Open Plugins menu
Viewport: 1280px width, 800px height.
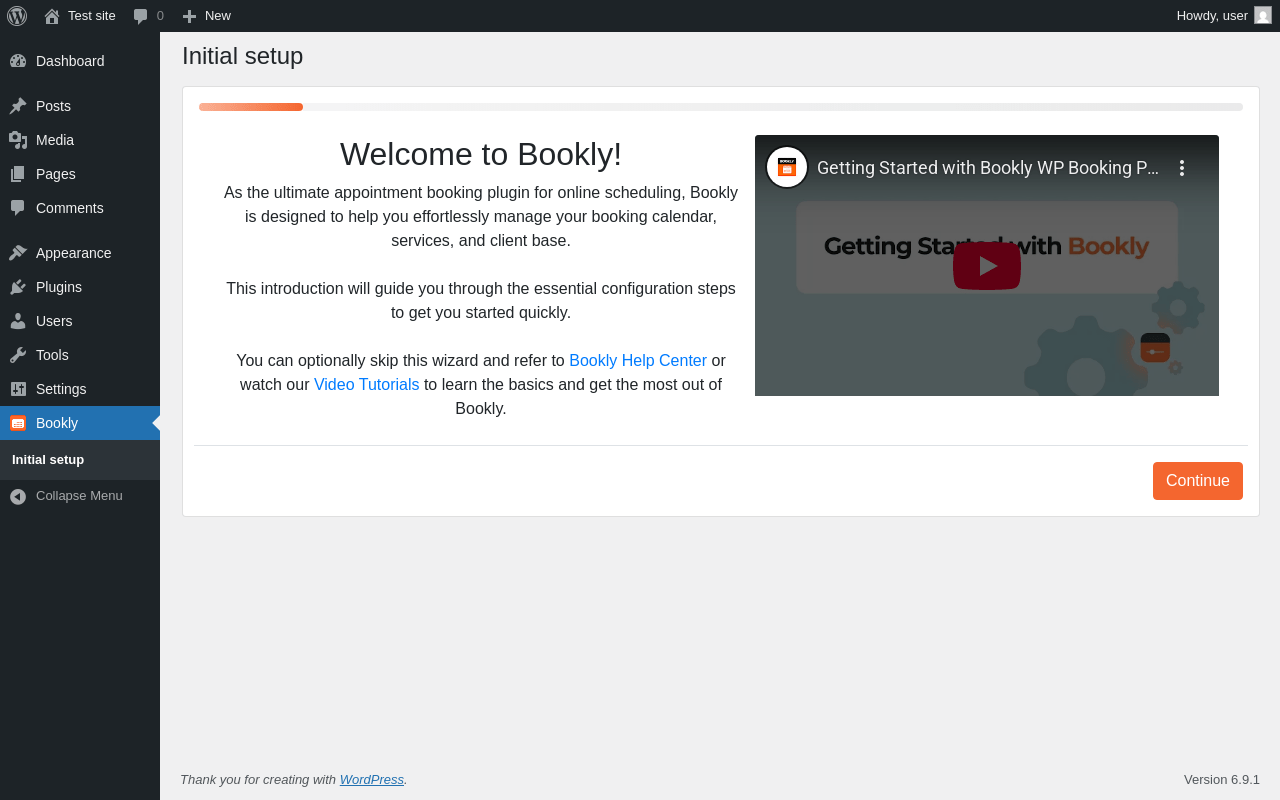click(59, 287)
